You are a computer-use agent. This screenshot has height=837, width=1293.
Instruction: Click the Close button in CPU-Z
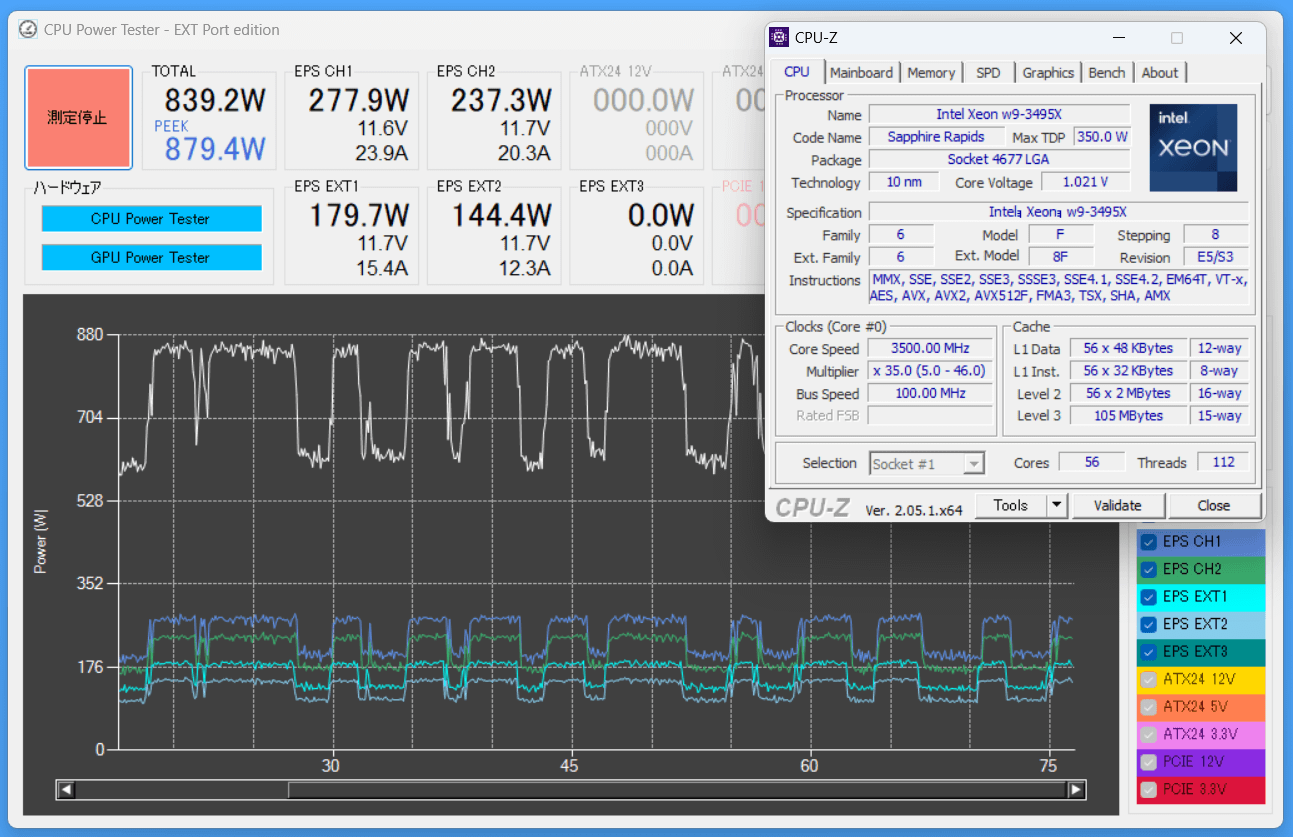pyautogui.click(x=1214, y=506)
